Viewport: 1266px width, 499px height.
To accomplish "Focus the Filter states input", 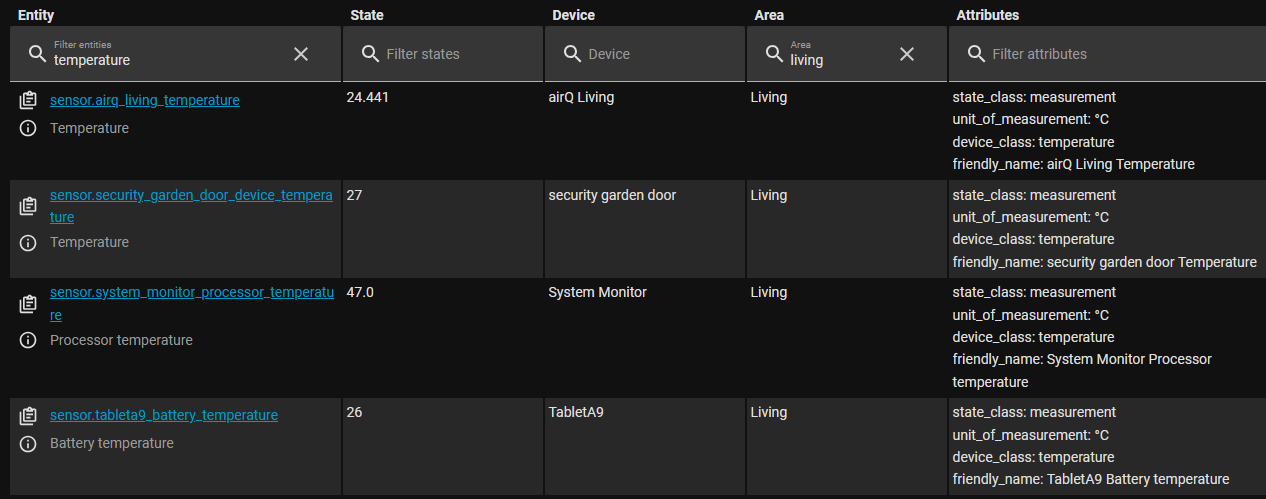I will pyautogui.click(x=443, y=54).
